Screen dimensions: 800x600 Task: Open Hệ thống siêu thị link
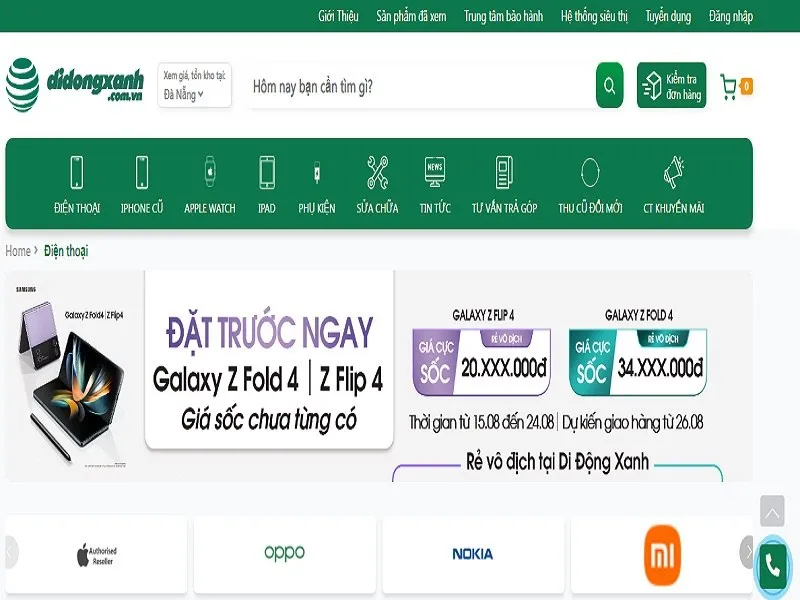pyautogui.click(x=594, y=16)
